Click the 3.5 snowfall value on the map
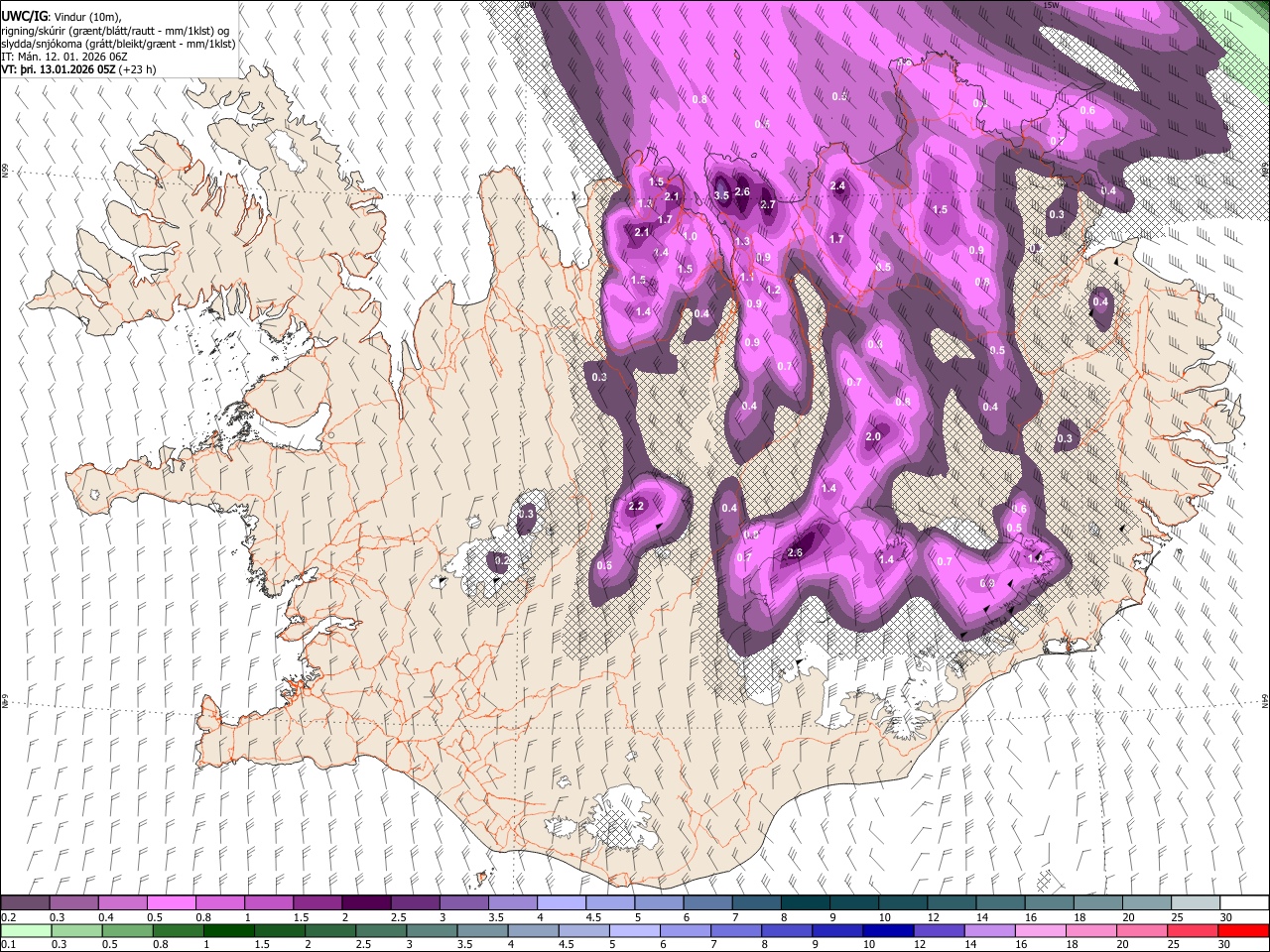 tap(721, 195)
